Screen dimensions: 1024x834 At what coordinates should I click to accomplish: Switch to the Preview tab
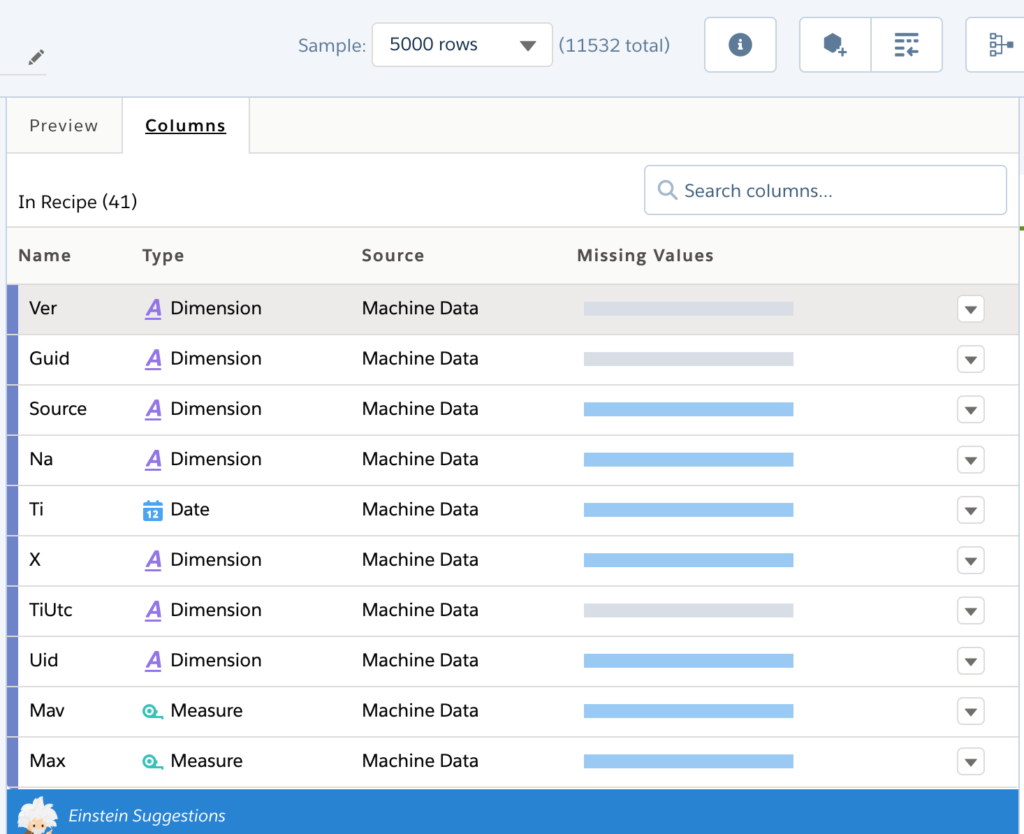coord(63,125)
